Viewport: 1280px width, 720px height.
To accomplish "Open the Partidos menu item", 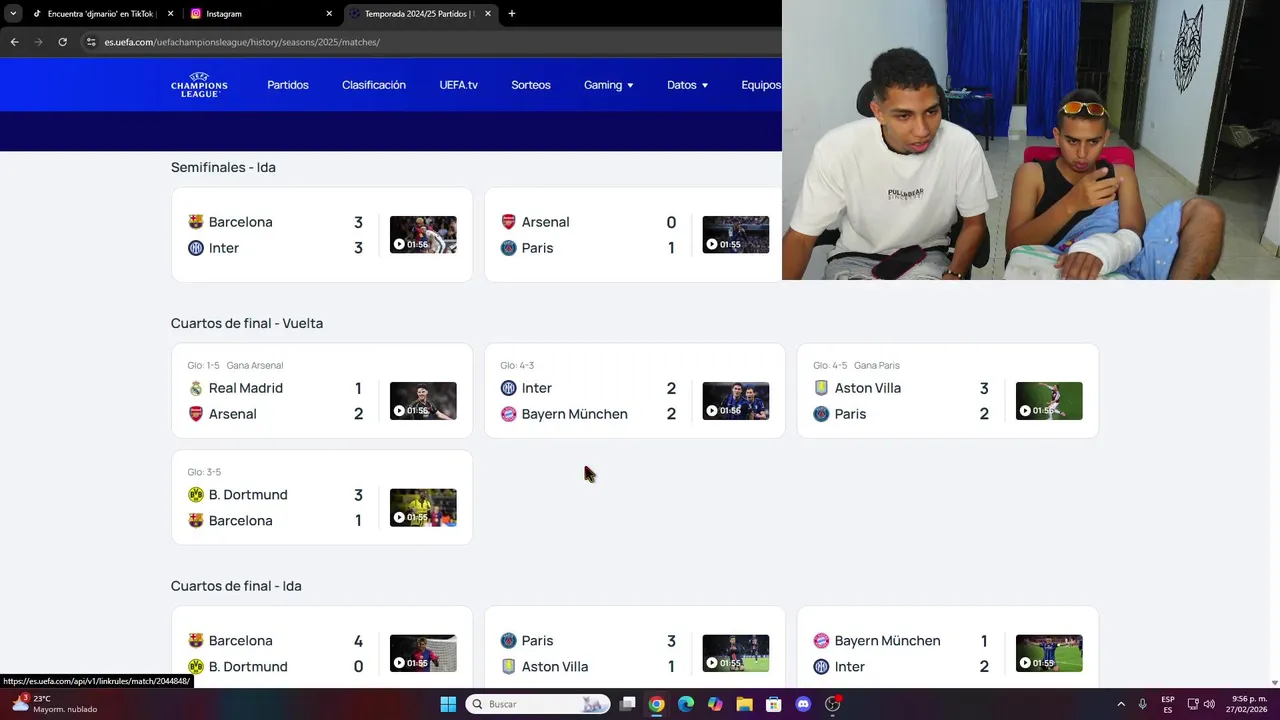I will (x=288, y=85).
